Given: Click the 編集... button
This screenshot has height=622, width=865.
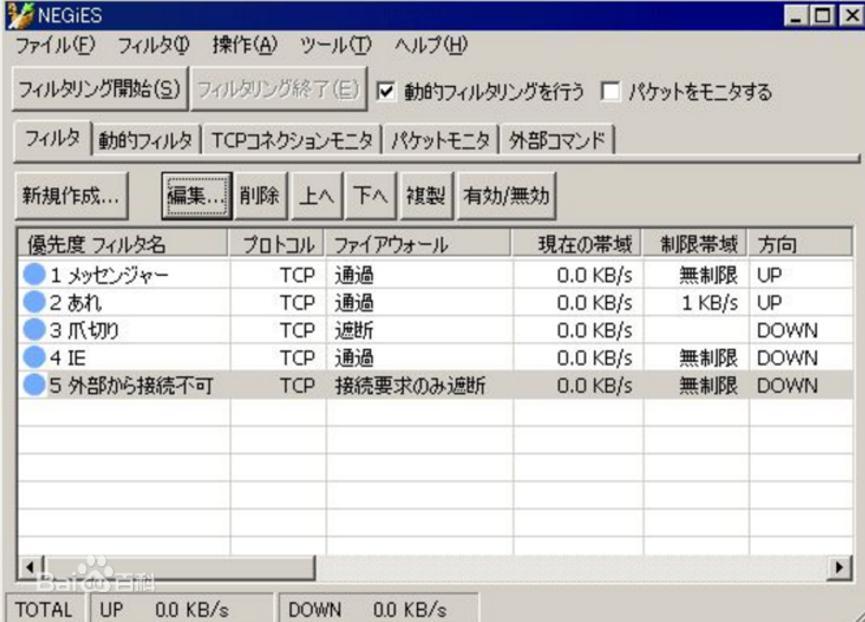Looking at the screenshot, I should [197, 196].
